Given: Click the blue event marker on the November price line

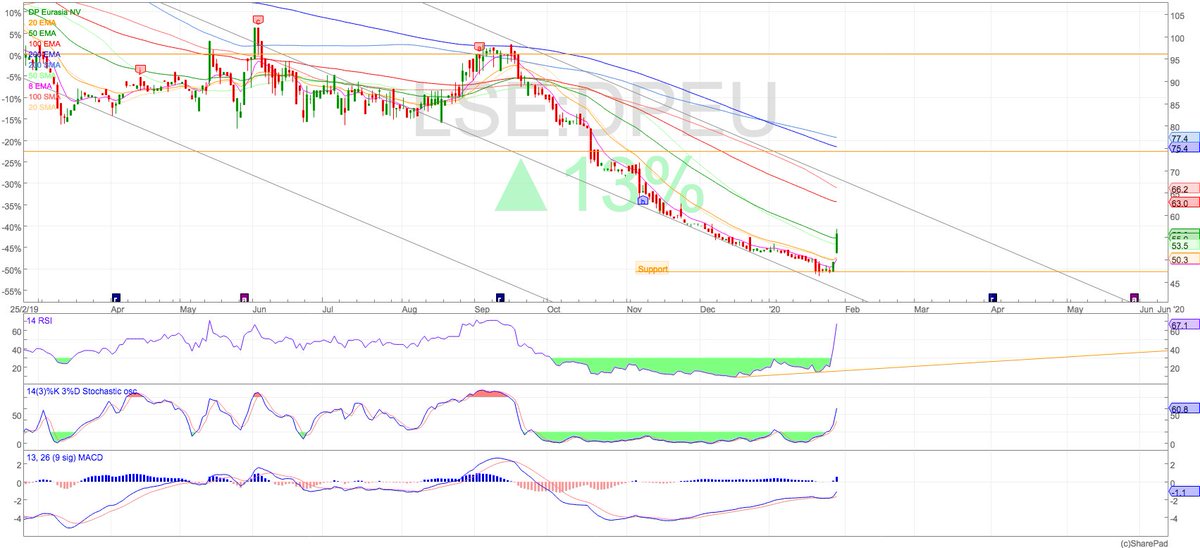Looking at the screenshot, I should (x=643, y=200).
